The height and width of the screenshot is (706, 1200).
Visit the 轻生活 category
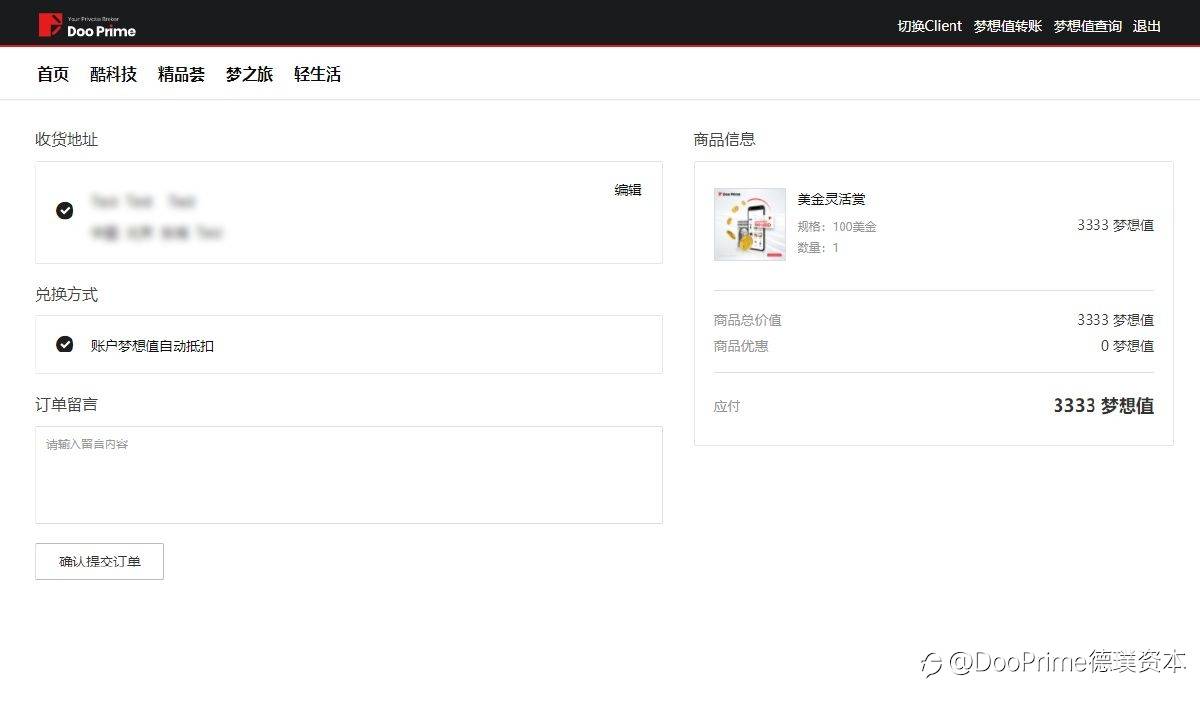(x=317, y=74)
